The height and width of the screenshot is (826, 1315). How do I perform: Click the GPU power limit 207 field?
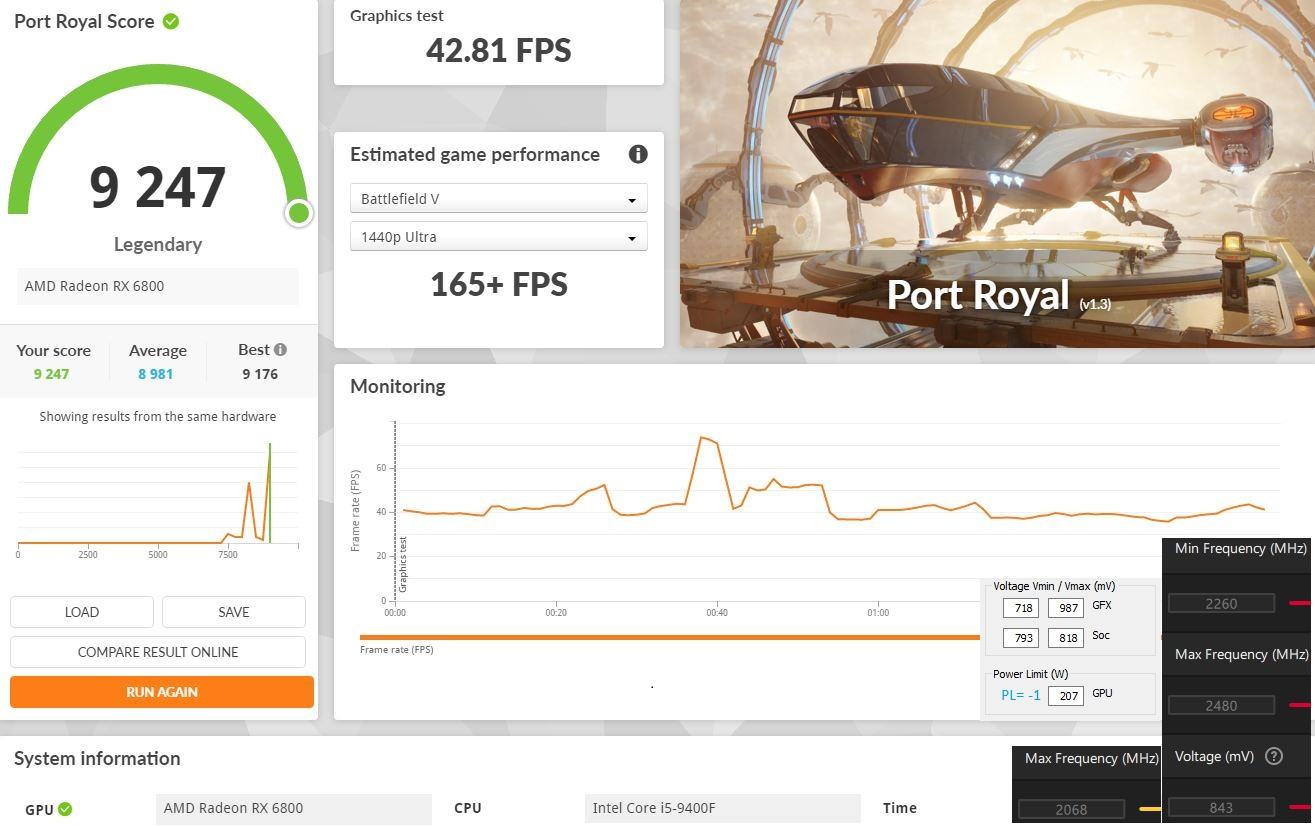[1066, 695]
